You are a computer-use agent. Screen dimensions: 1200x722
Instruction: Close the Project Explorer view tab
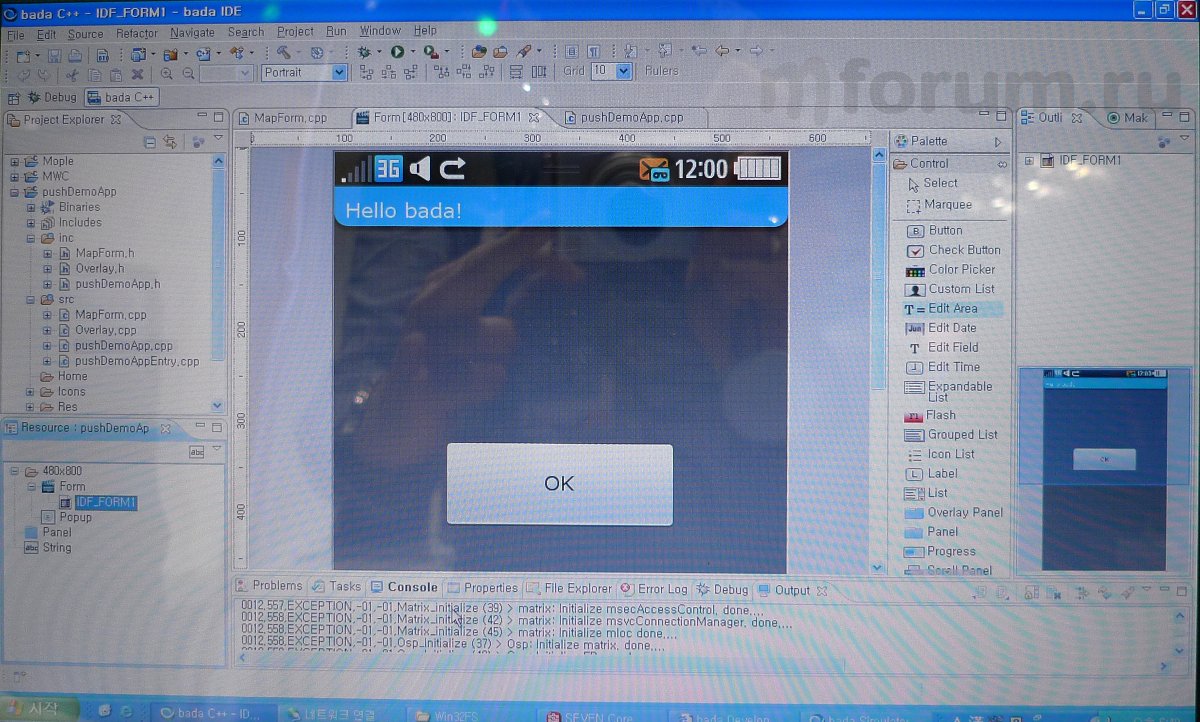(115, 119)
